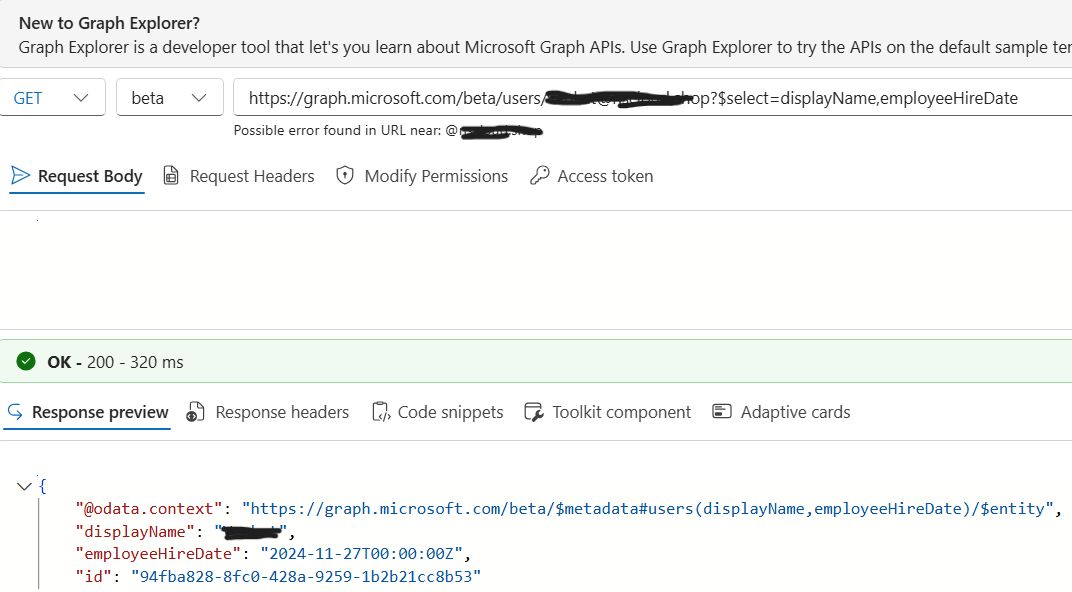The height and width of the screenshot is (592, 1072).
Task: Click the Request Headers document icon
Action: (171, 176)
